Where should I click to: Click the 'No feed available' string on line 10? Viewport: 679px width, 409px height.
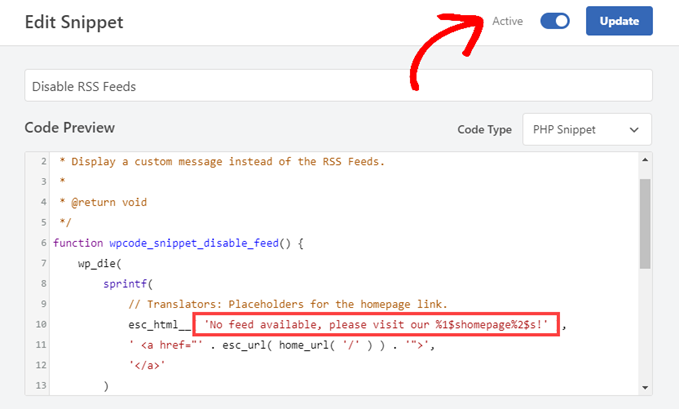[378, 324]
